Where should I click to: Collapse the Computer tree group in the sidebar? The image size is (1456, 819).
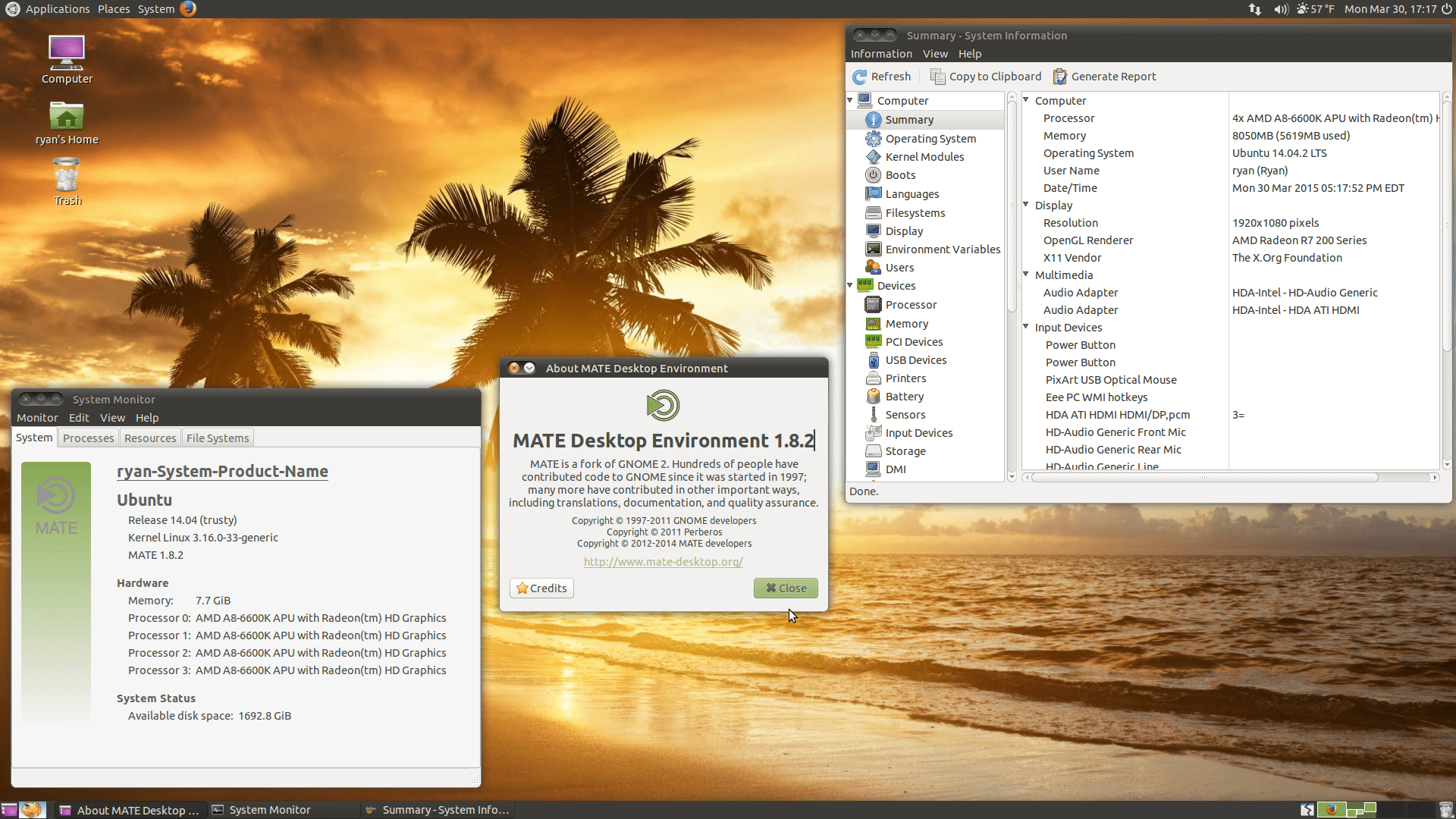click(x=850, y=100)
